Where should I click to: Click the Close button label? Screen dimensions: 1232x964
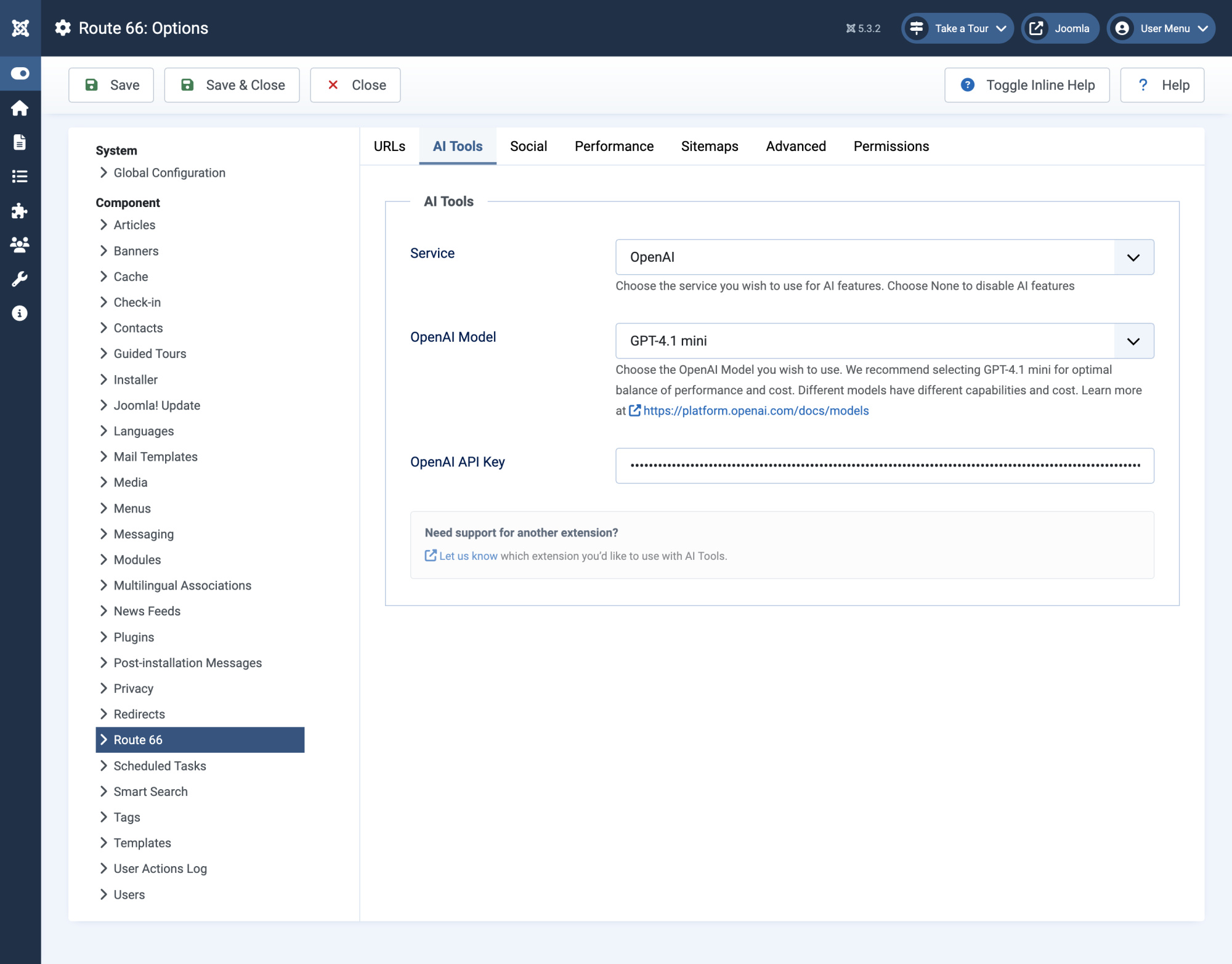point(369,85)
